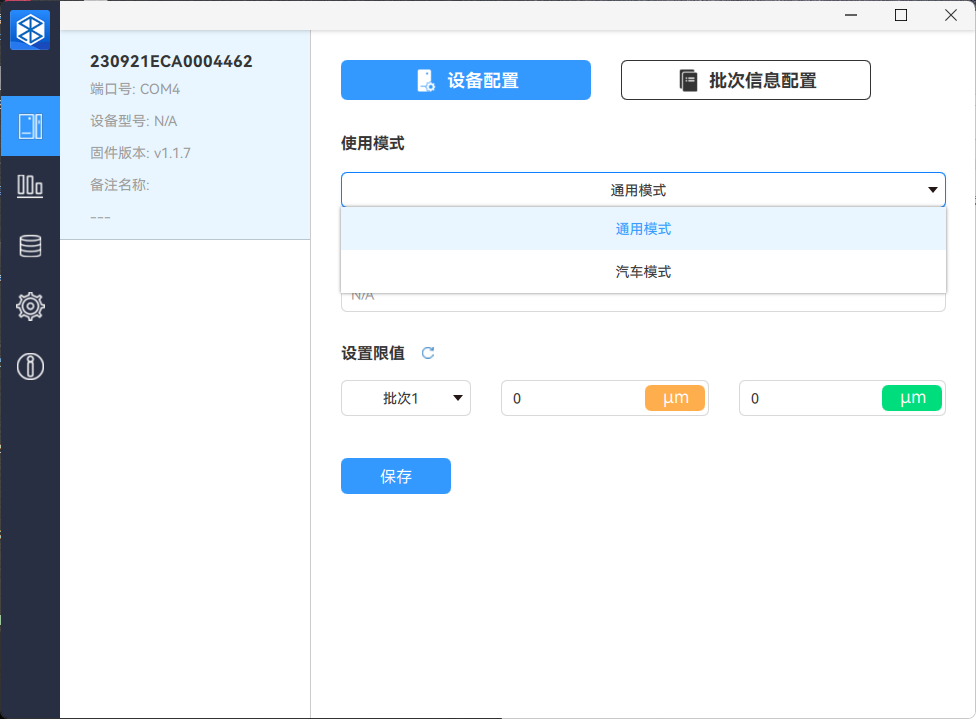Minimize the application window
Viewport: 976px width, 719px height.
coord(851,15)
